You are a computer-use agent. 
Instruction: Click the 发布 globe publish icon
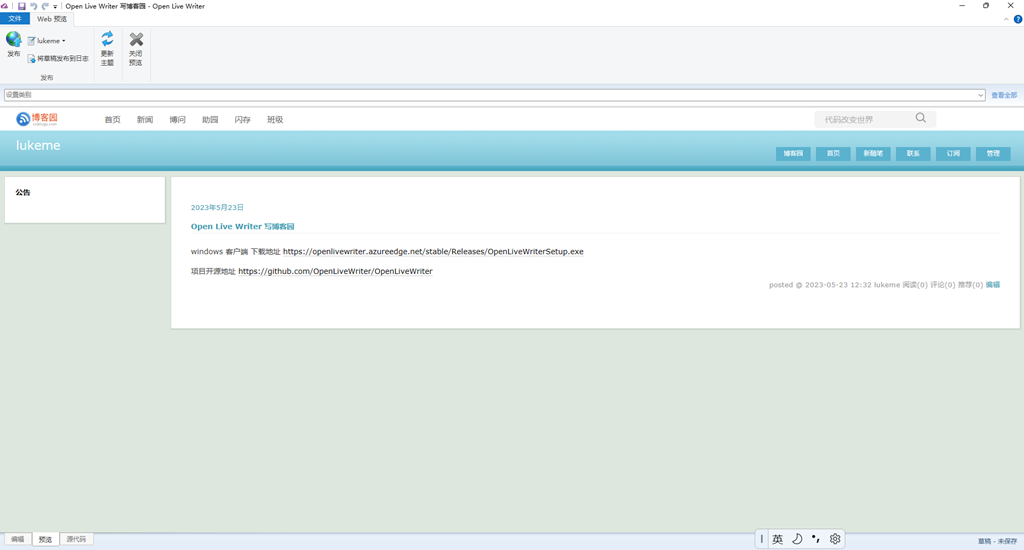tap(13, 39)
